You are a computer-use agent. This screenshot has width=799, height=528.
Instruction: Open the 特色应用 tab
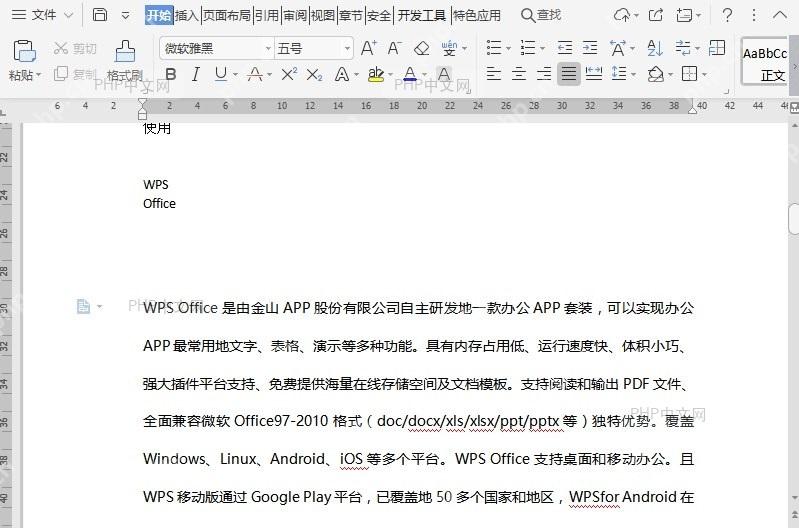[x=477, y=15]
